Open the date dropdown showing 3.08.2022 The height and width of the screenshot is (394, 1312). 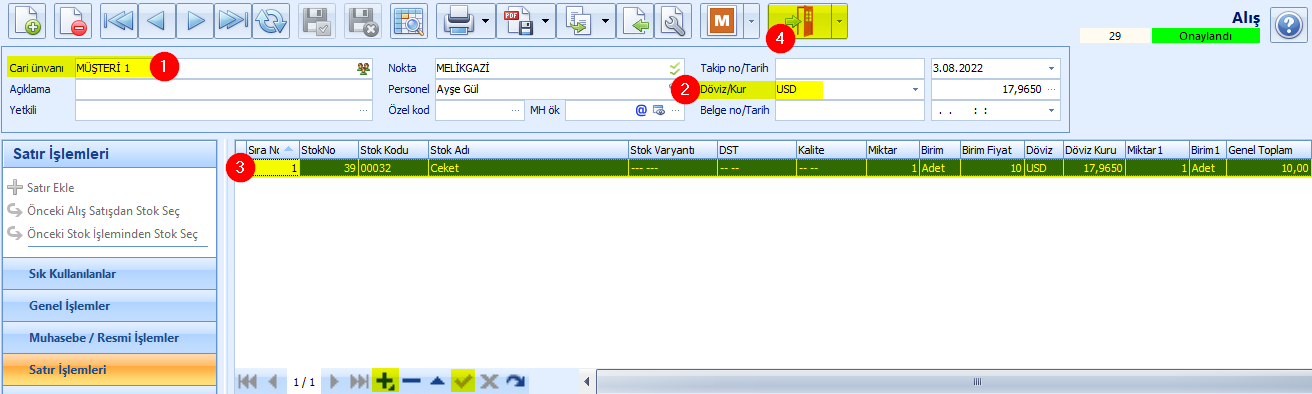[1051, 68]
